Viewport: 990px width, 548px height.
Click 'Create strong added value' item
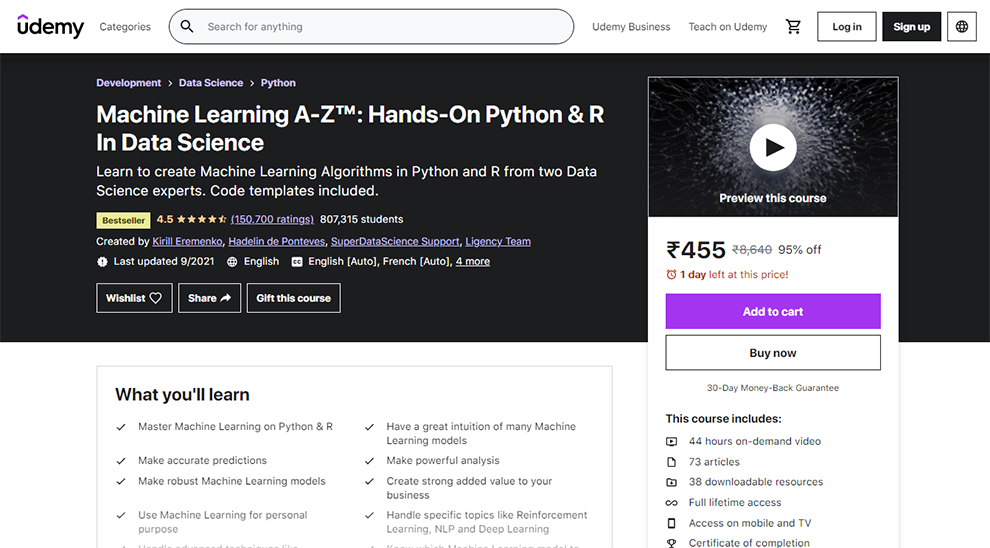pos(469,488)
